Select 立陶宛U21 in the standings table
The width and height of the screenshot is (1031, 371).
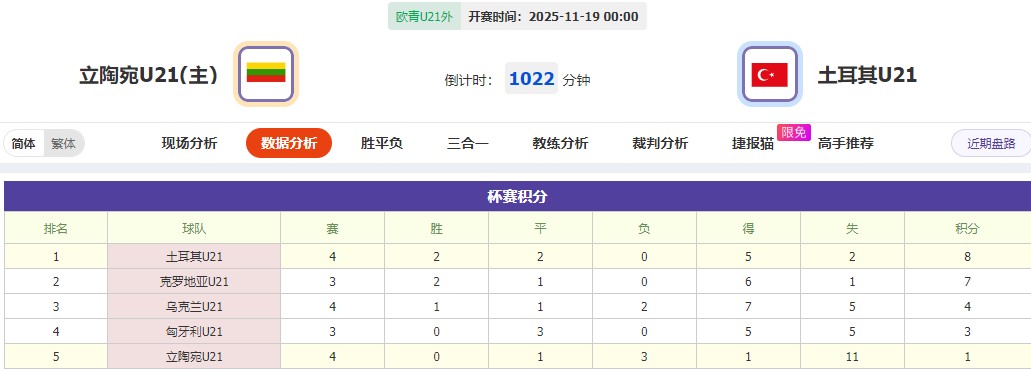(x=194, y=357)
